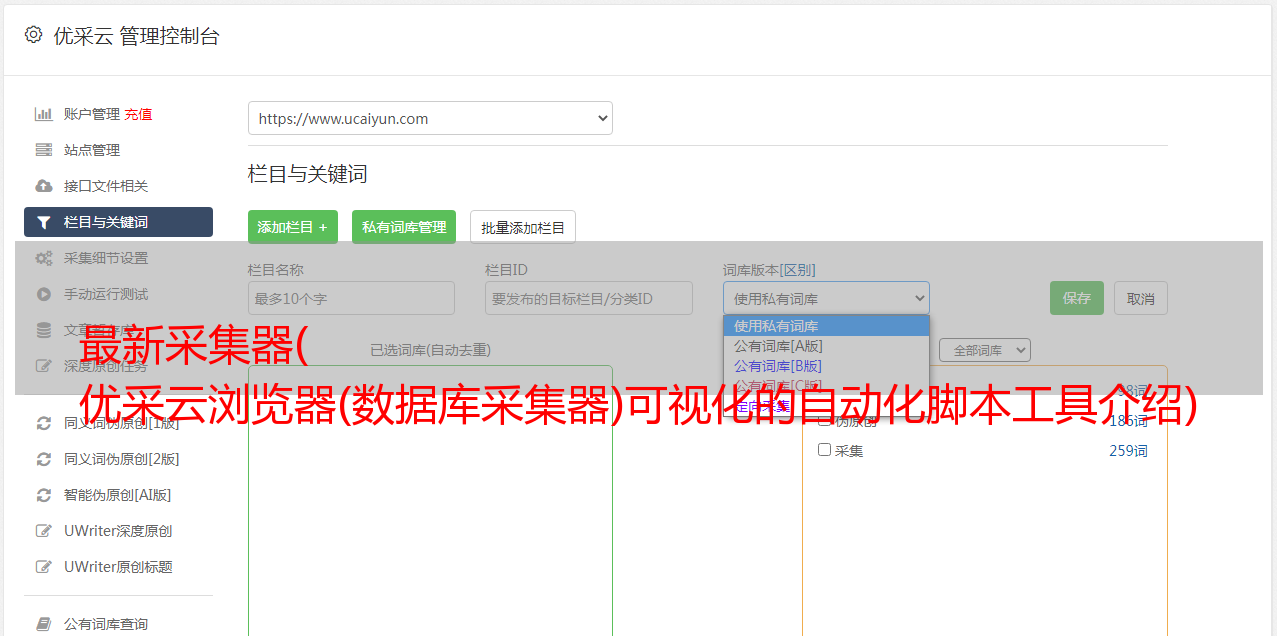Image resolution: width=1277 pixels, height=636 pixels.
Task: Select the active 栏目与关键词 menu item
Action: (118, 222)
